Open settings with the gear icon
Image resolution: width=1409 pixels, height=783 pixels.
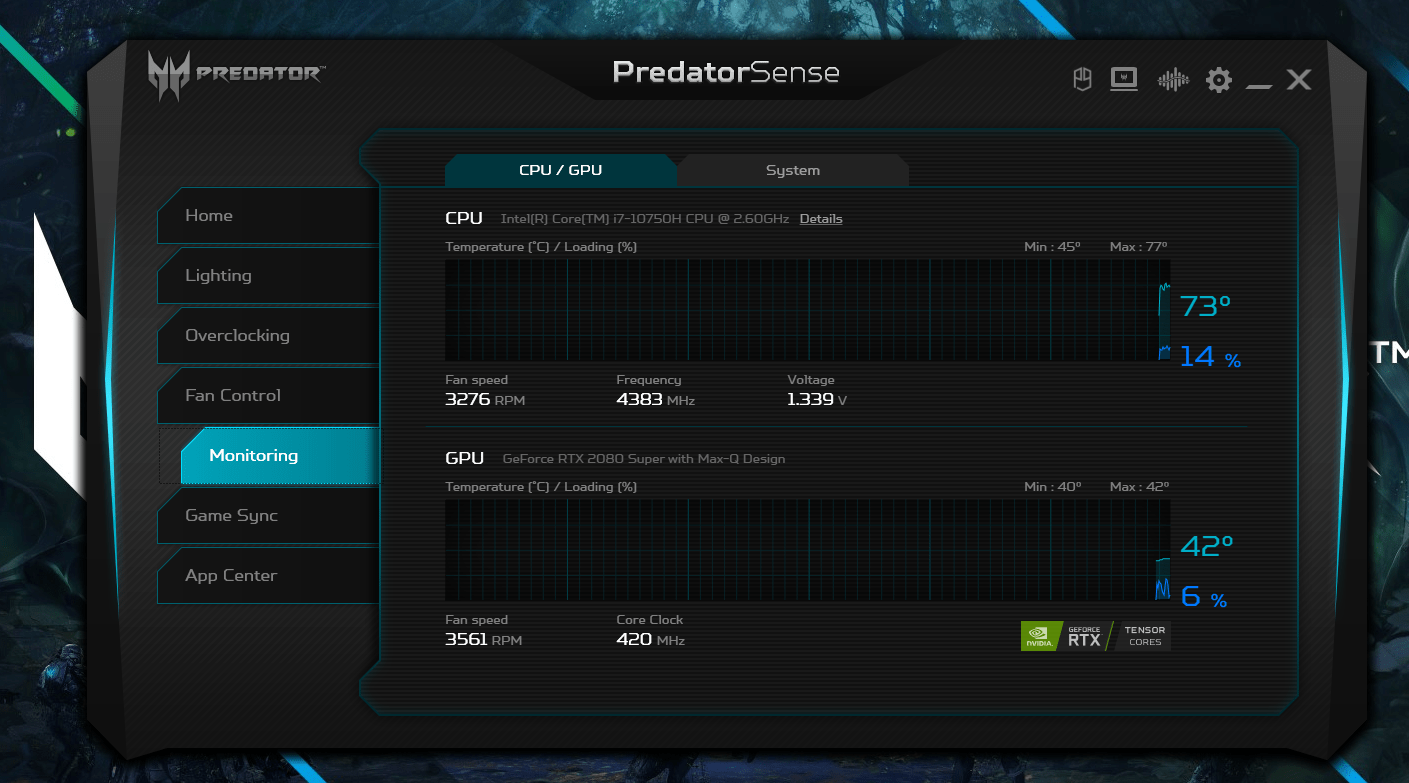coord(1218,80)
